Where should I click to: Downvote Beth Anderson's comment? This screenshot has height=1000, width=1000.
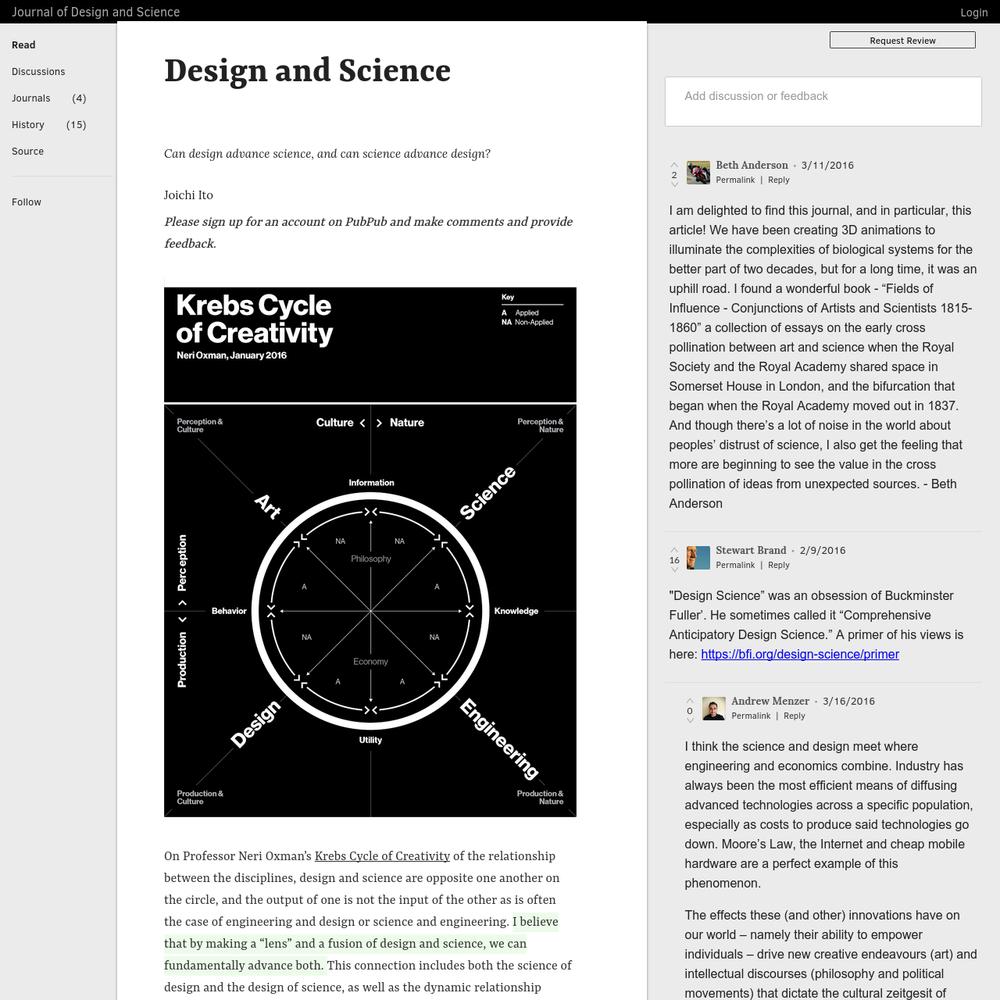[674, 185]
